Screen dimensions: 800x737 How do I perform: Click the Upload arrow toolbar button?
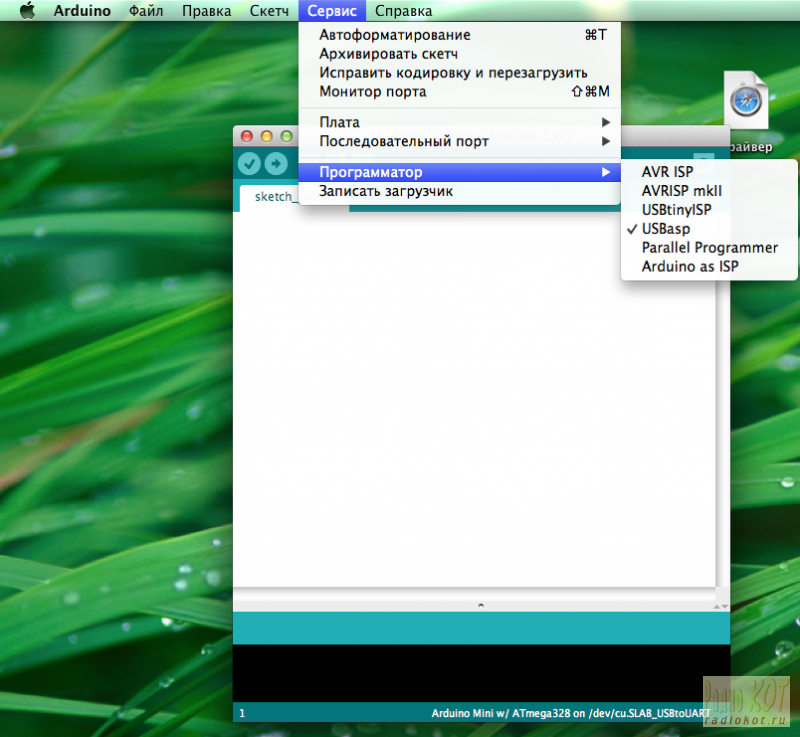(x=276, y=164)
